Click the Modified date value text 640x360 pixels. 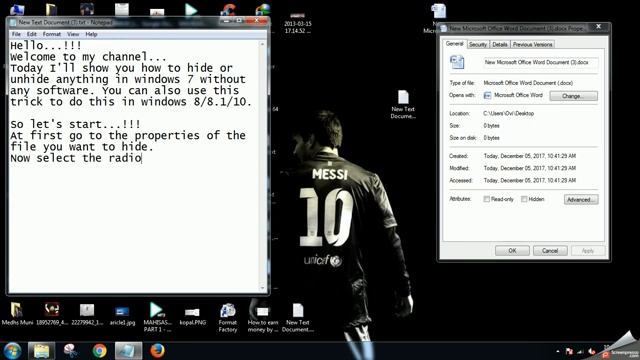(x=530, y=168)
